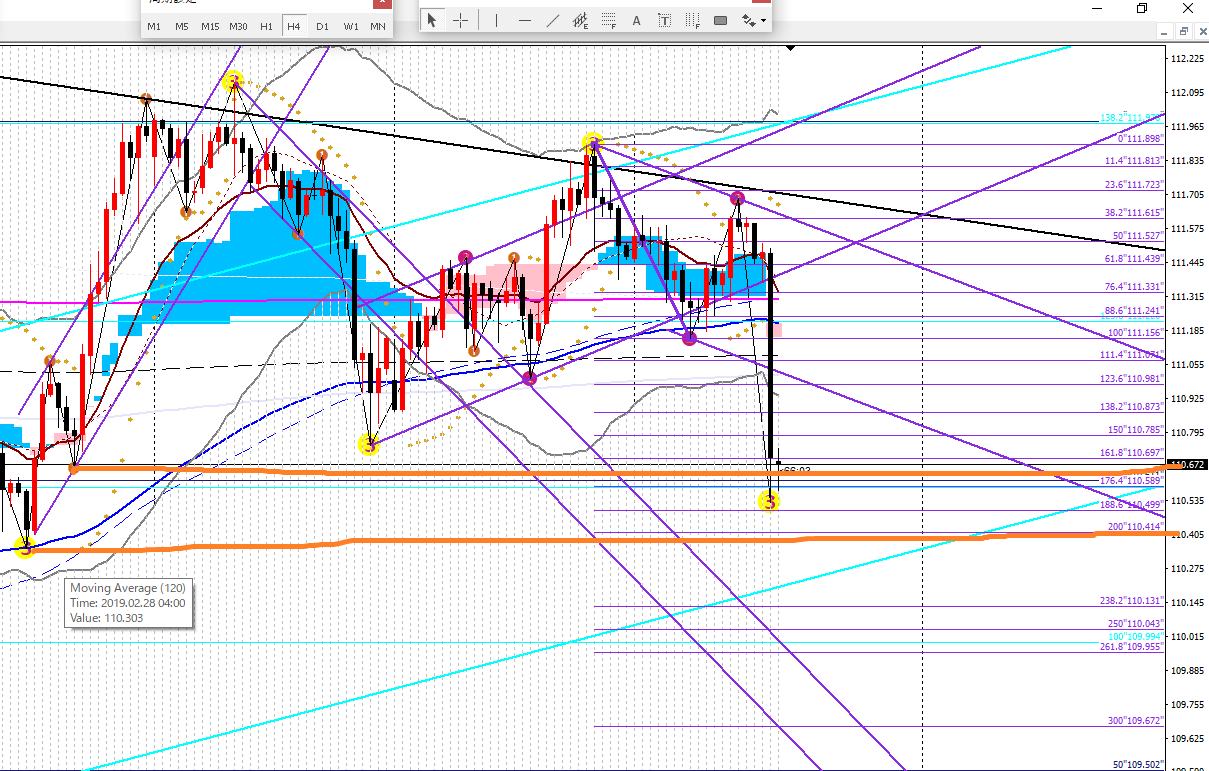Toggle the M15 timeframe button
The width and height of the screenshot is (1209, 771).
click(x=210, y=26)
